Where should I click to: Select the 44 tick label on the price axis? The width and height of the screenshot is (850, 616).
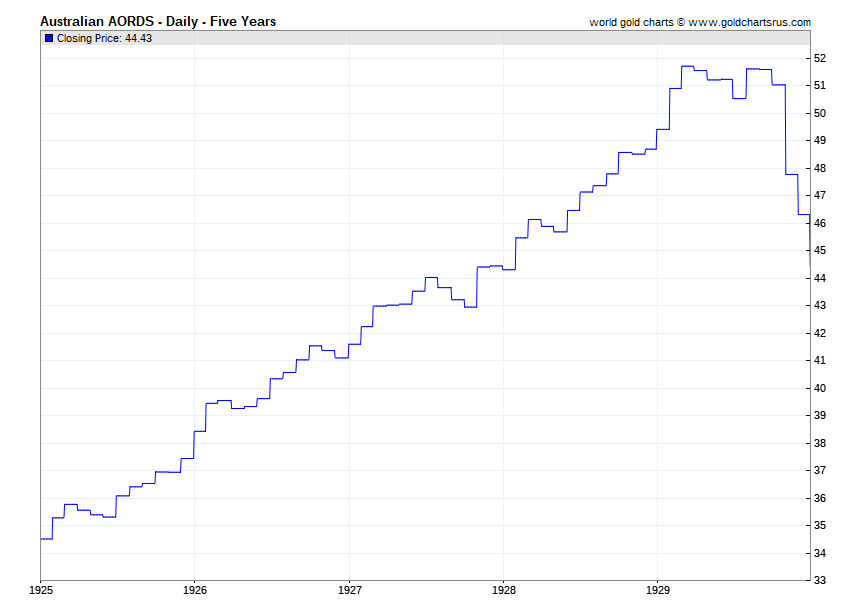click(819, 278)
